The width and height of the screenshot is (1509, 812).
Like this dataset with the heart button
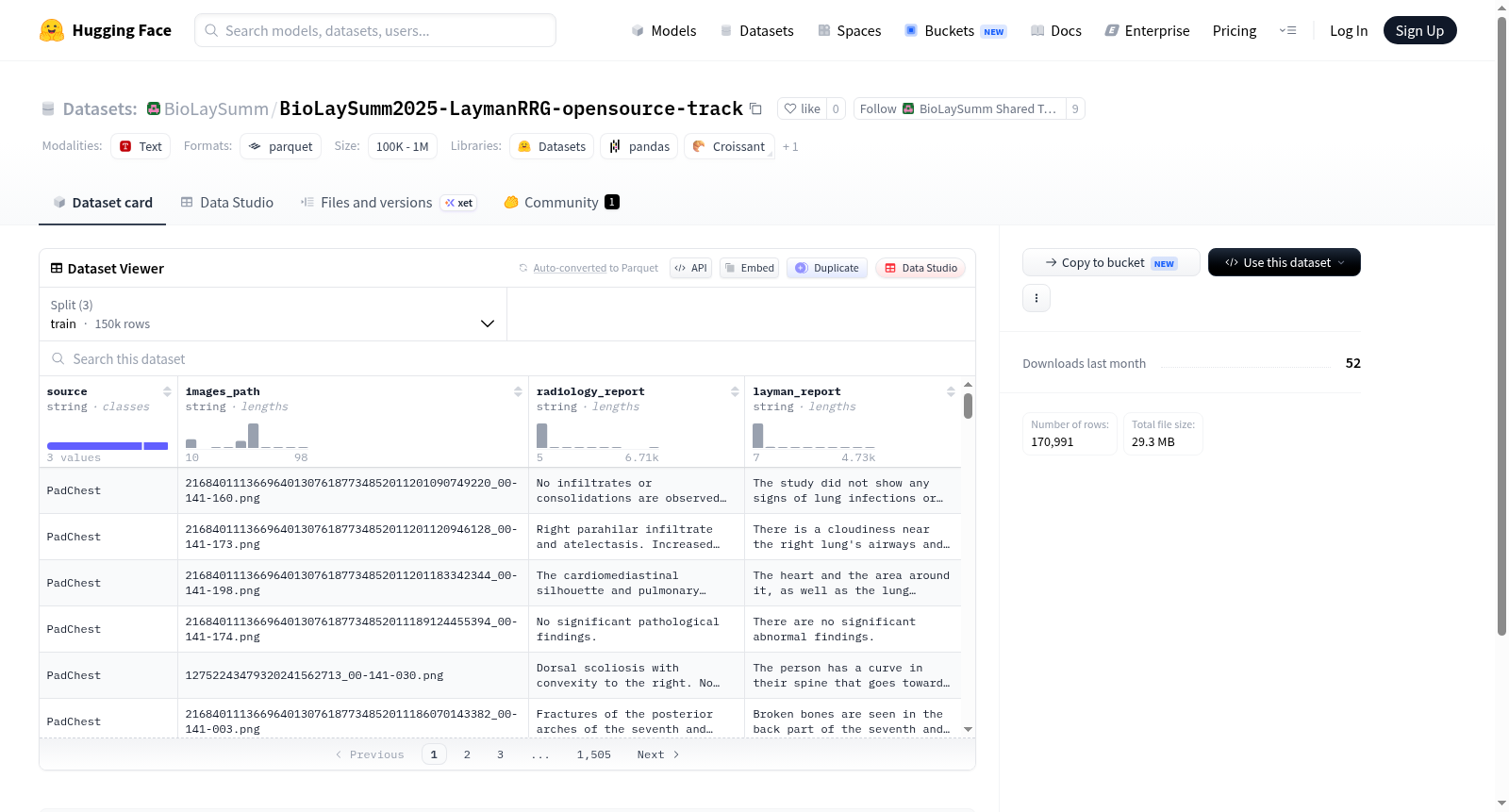802,108
